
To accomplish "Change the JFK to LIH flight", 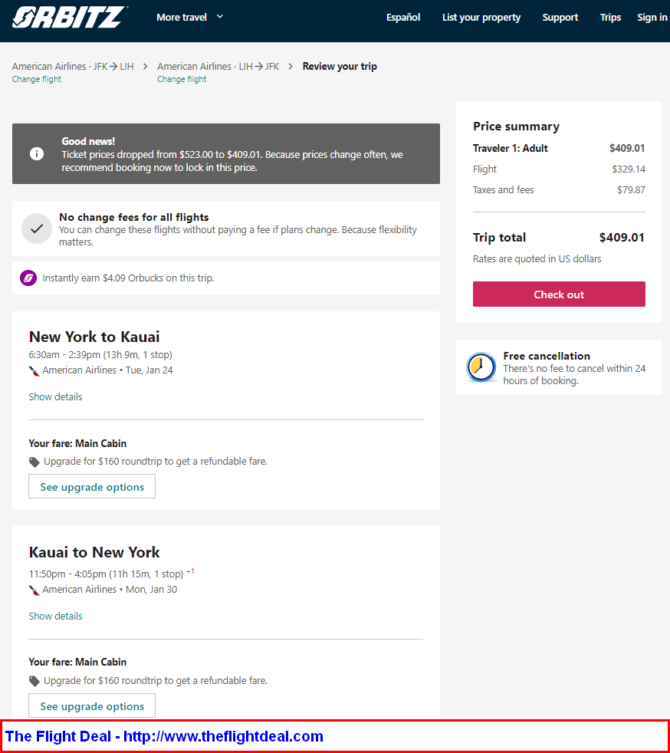I will [x=37, y=79].
